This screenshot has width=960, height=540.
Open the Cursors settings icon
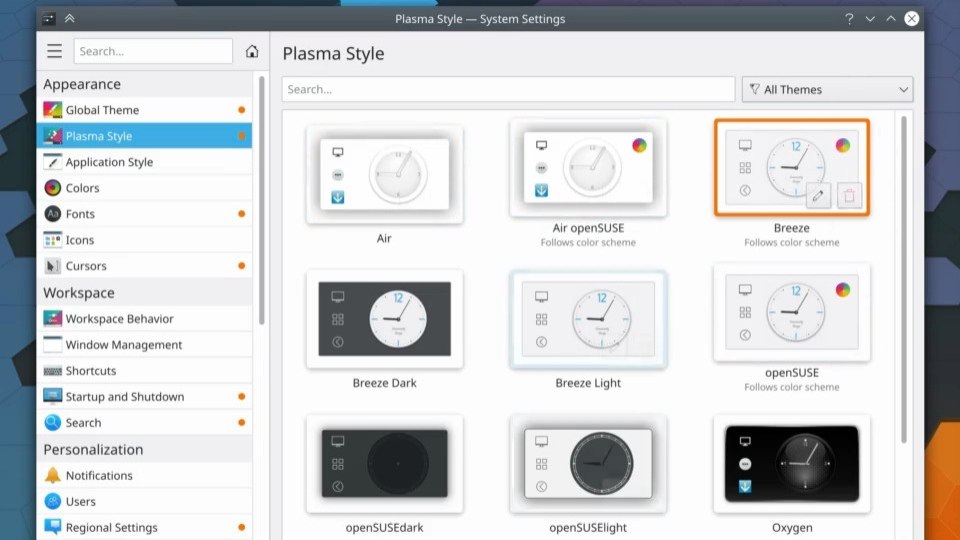(x=53, y=266)
